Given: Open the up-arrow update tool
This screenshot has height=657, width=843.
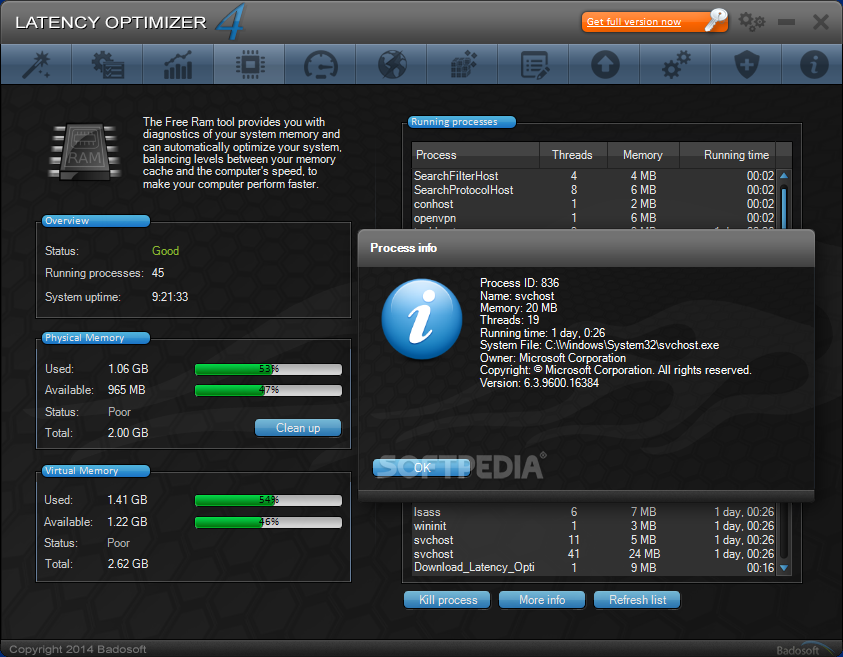Looking at the screenshot, I should [604, 65].
